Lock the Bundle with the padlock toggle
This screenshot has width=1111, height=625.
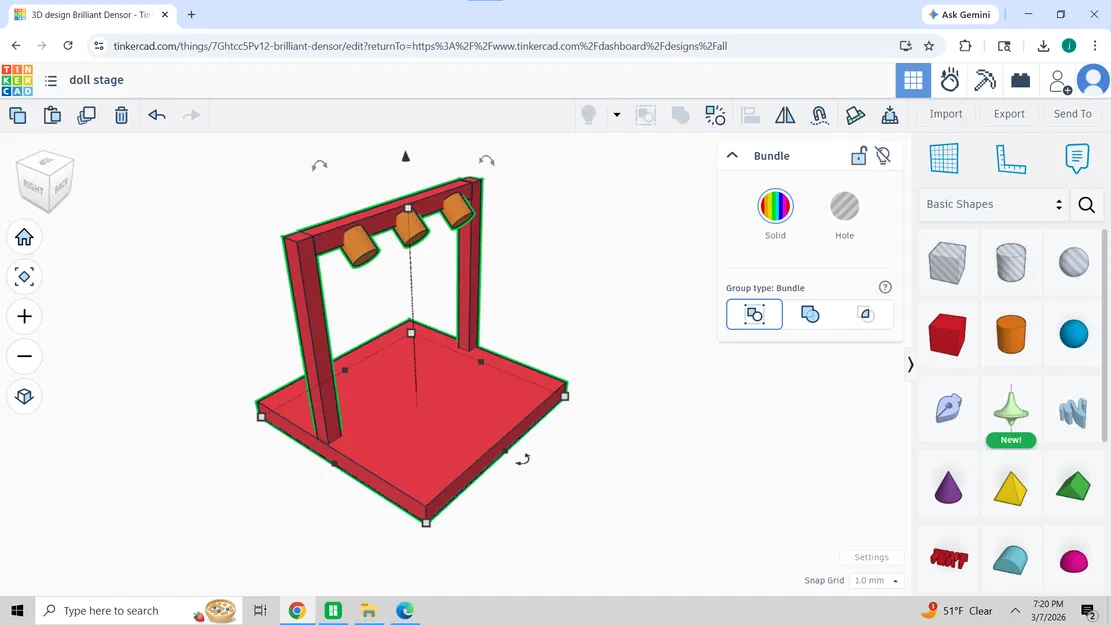858,156
